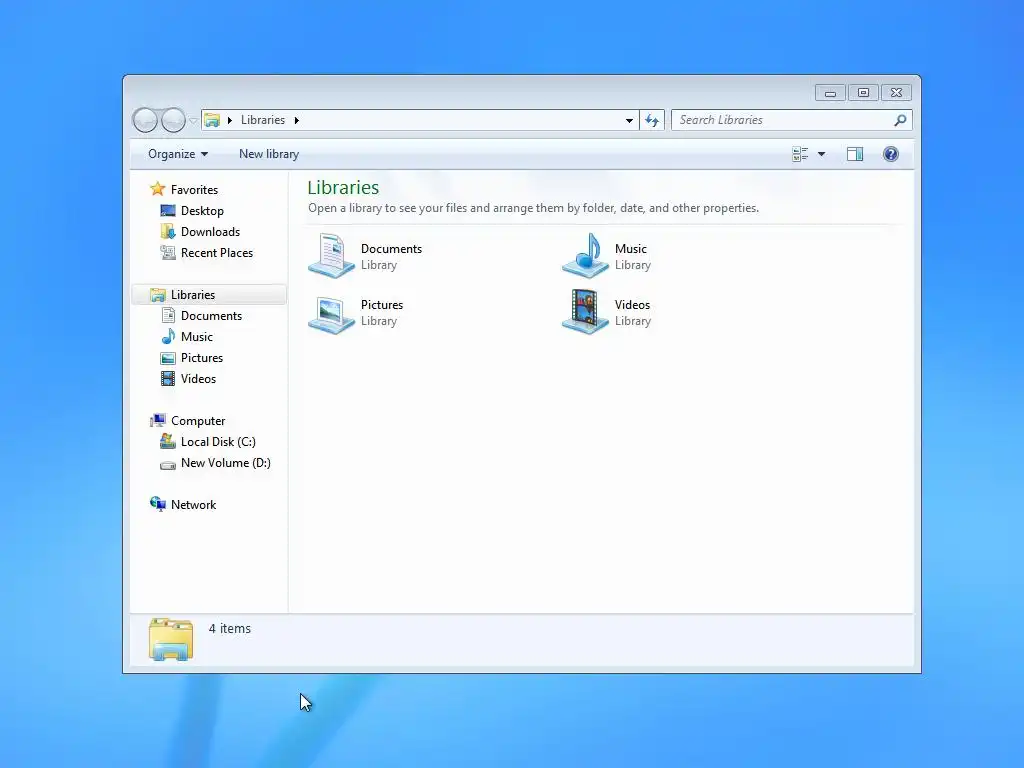Click the Downloads folder icon in sidebar
1024x768 pixels.
click(168, 232)
